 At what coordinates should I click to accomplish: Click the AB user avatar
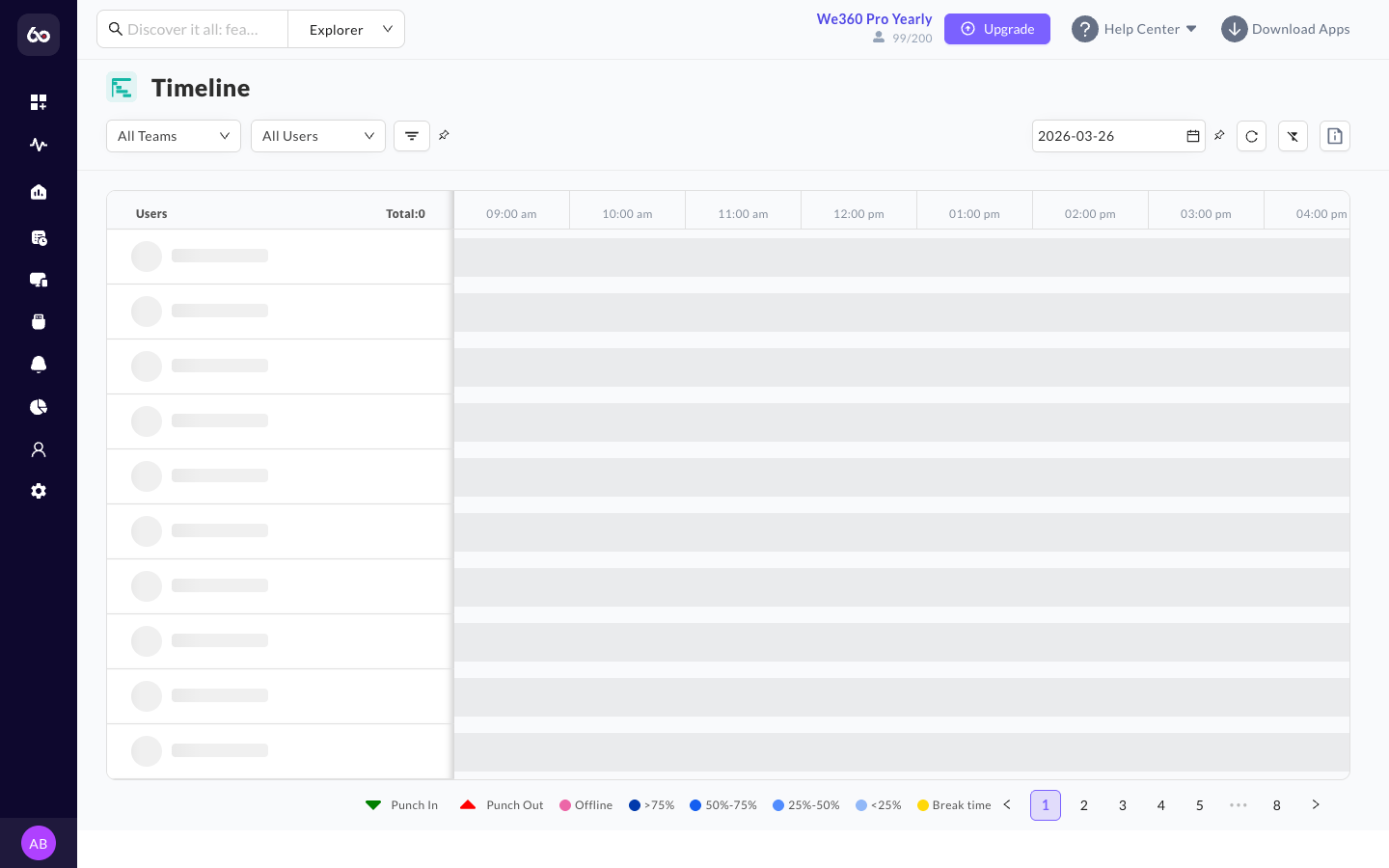pyautogui.click(x=39, y=843)
